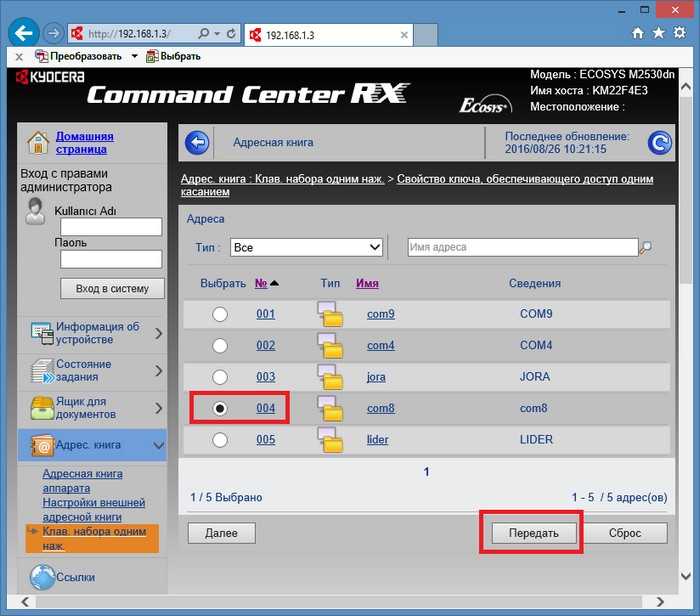700x616 pixels.
Task: Click the address bar search magnifier icon
Action: (x=203, y=33)
